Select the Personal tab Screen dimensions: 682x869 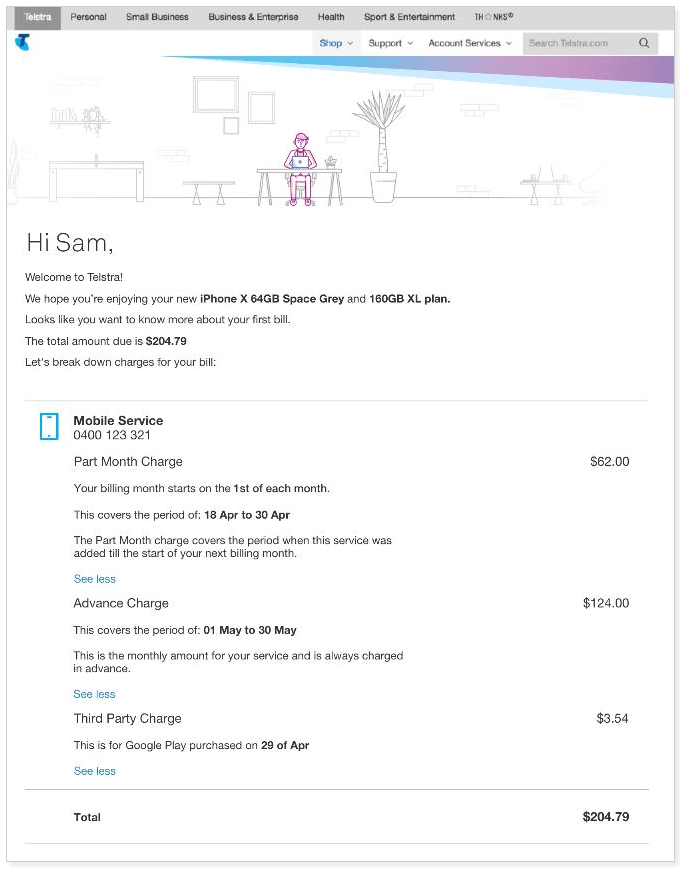(89, 17)
